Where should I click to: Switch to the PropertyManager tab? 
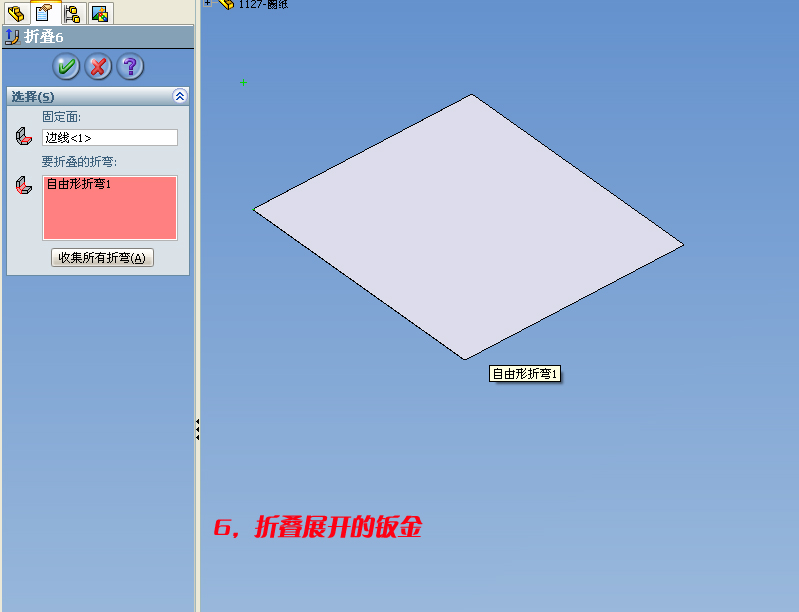45,13
